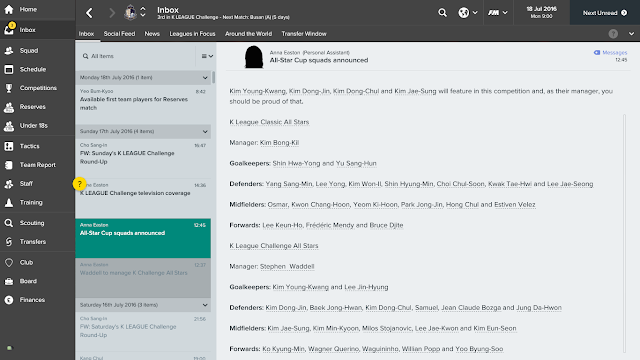Open the Finances coin icon

click(x=9, y=300)
